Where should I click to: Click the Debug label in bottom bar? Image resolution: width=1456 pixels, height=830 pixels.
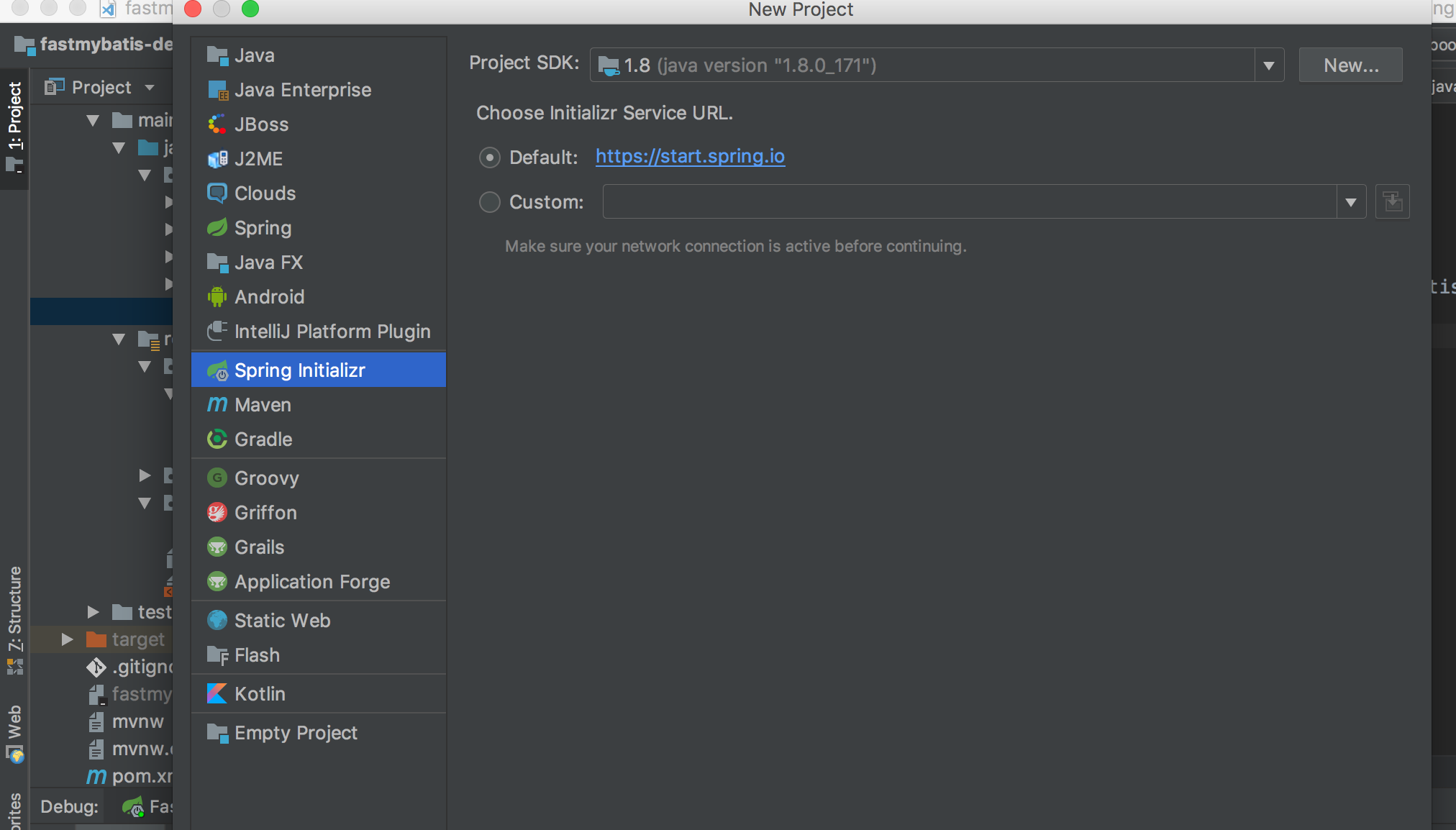(69, 807)
